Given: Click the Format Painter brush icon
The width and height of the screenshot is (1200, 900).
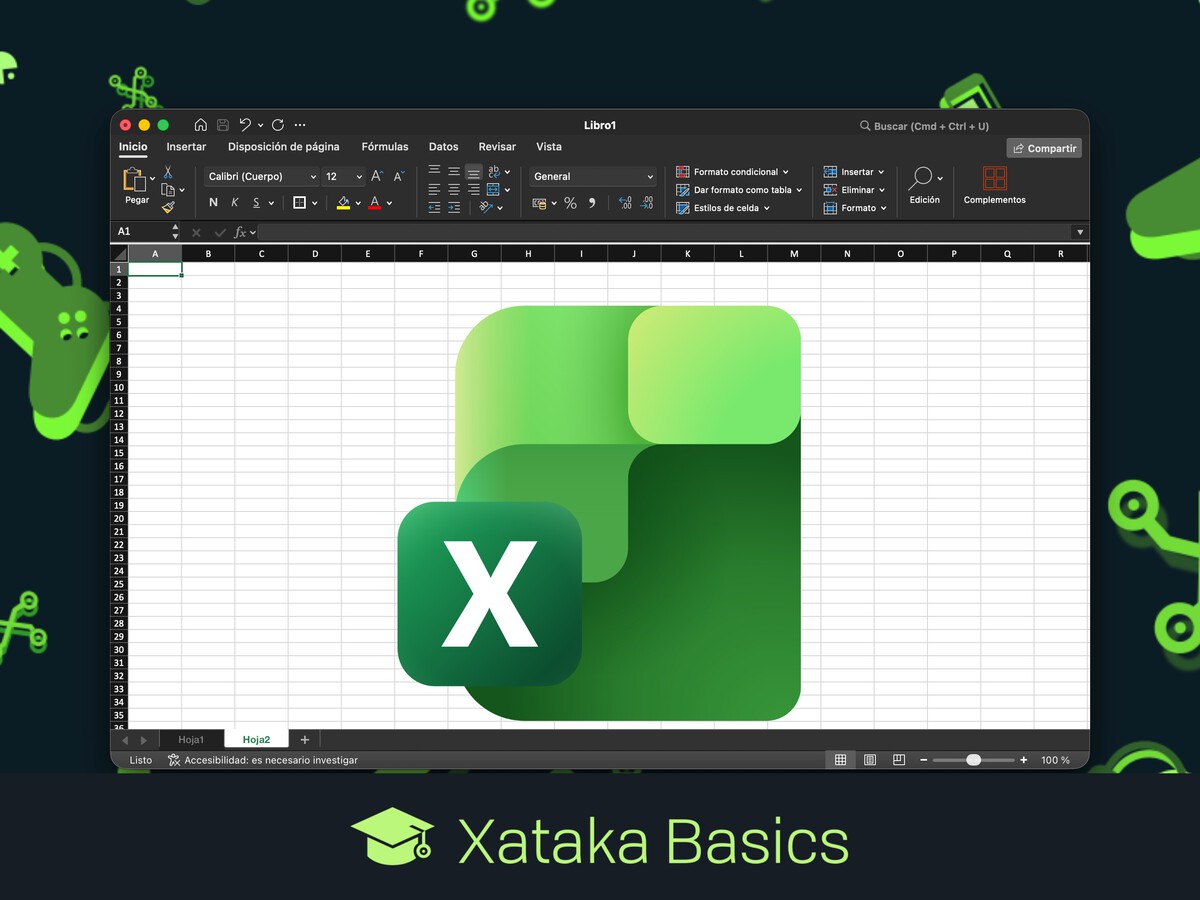Looking at the screenshot, I should 168,207.
